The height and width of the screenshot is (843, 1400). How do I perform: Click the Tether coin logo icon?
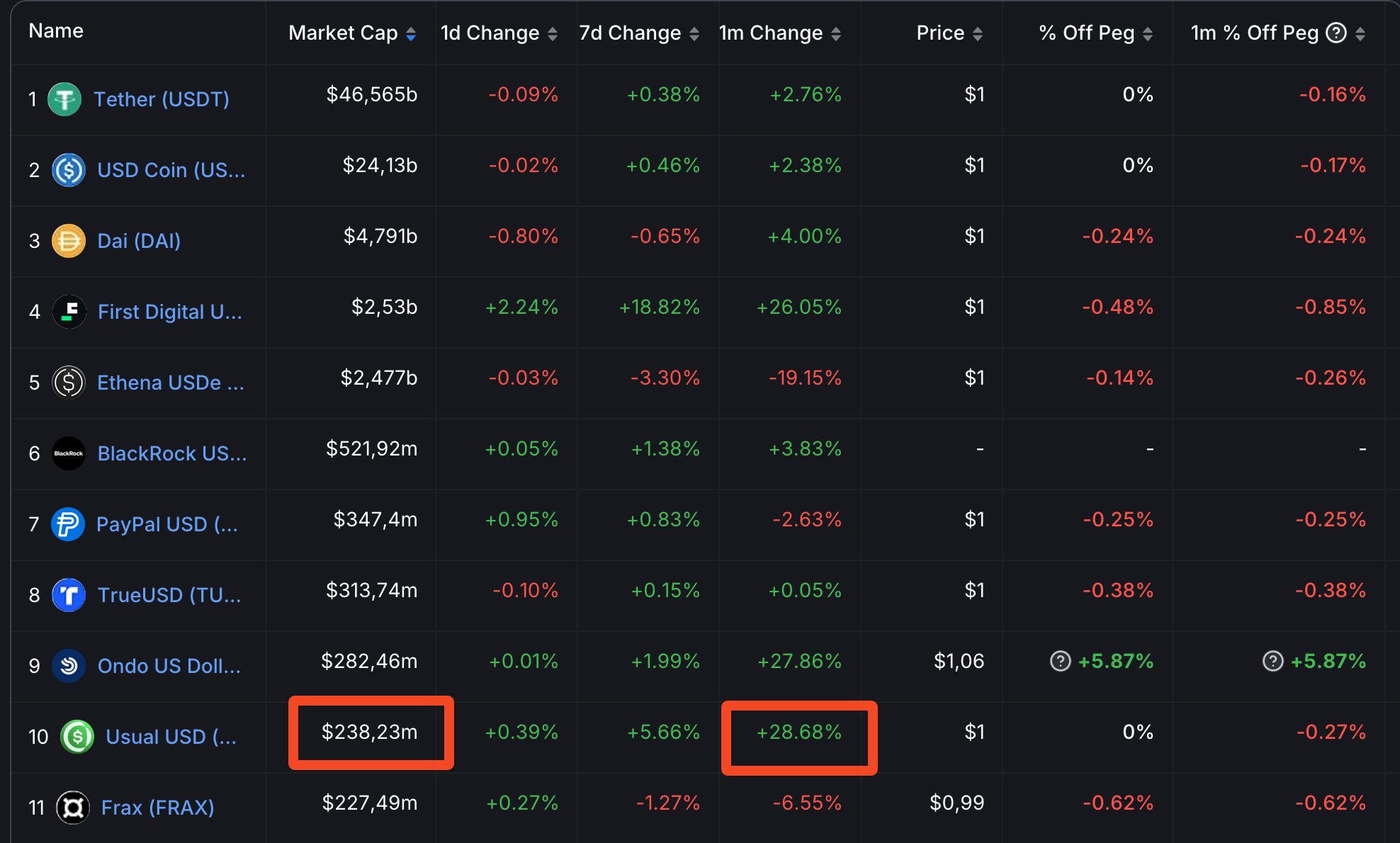point(64,99)
